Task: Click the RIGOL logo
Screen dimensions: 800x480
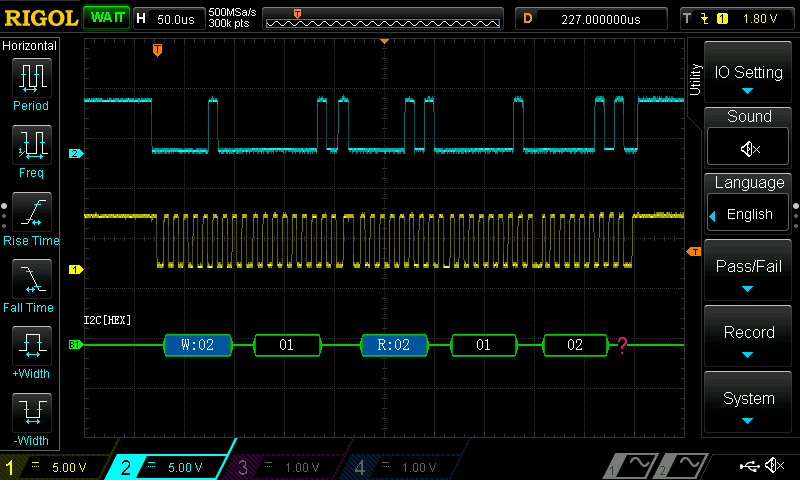Action: point(41,18)
